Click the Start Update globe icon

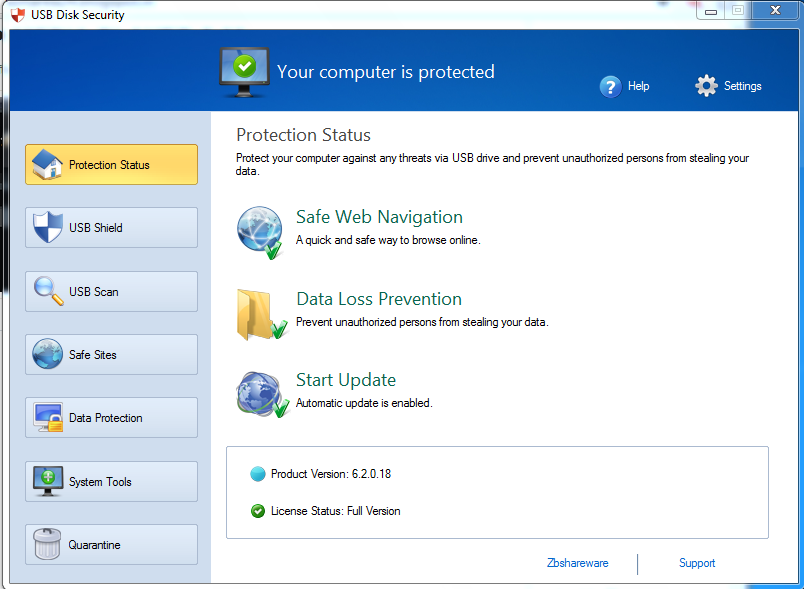coord(260,393)
